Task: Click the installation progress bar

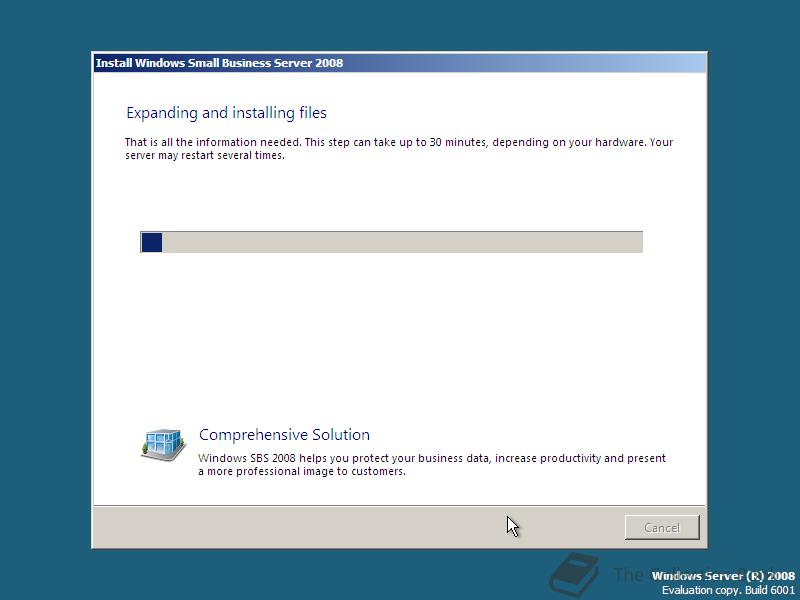Action: [391, 242]
